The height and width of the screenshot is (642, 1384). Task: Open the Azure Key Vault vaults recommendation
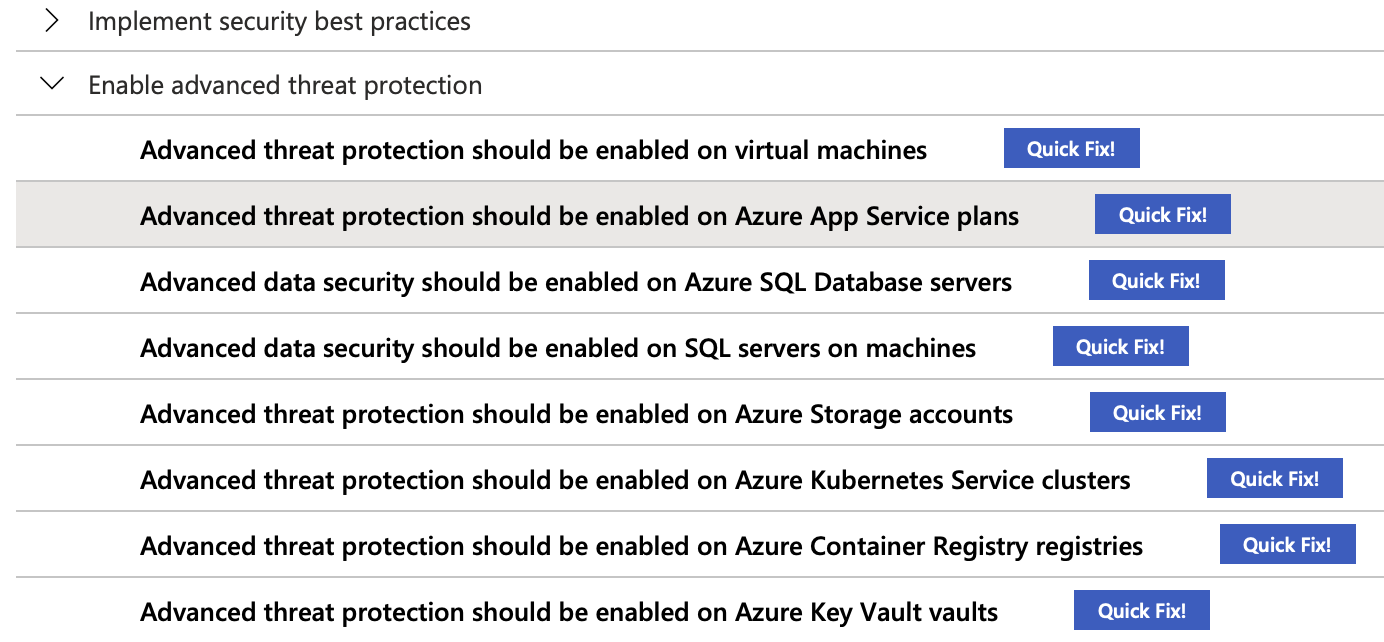(568, 611)
